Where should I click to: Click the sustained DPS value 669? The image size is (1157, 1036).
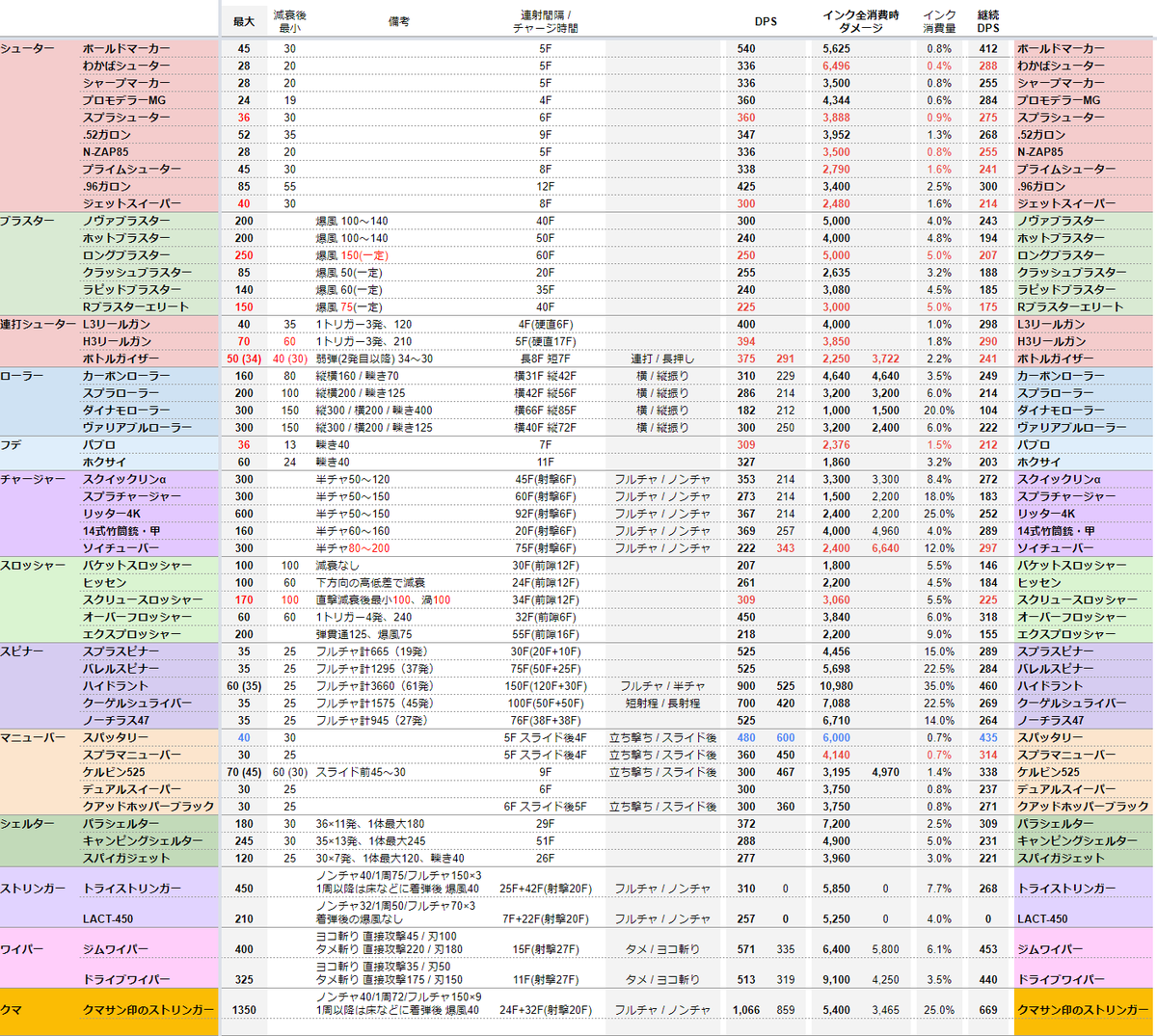coord(988,1010)
